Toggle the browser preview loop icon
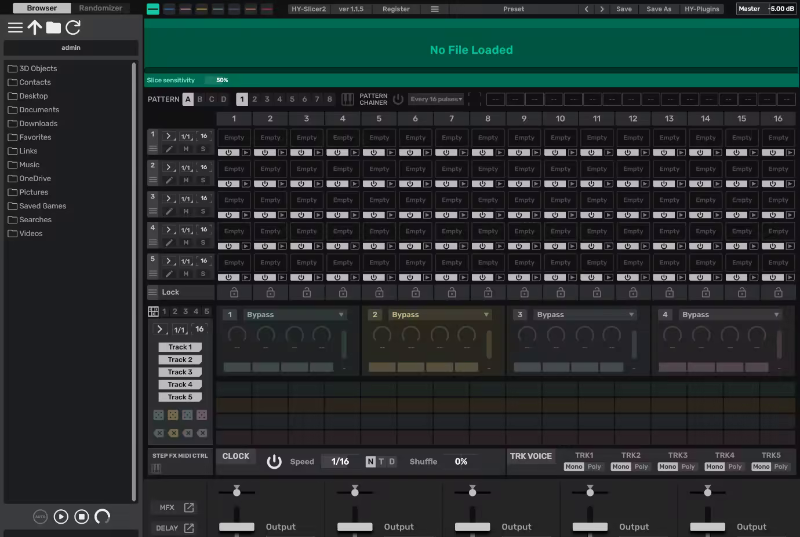Image resolution: width=800 pixels, height=537 pixels. click(x=102, y=517)
